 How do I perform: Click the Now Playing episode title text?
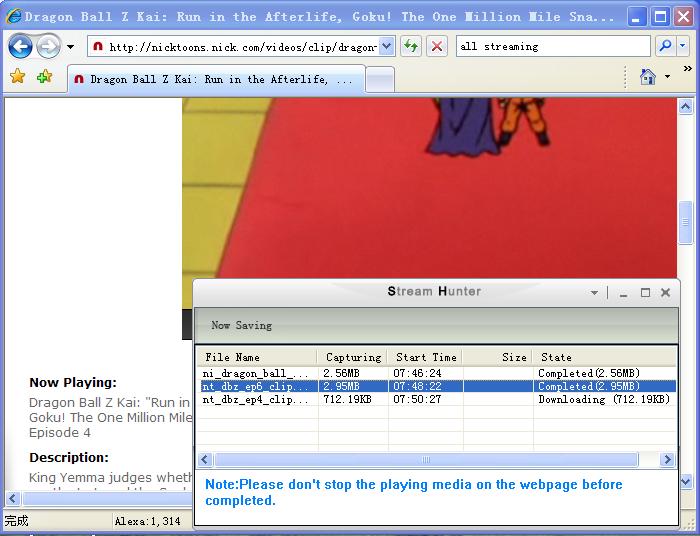(x=109, y=417)
